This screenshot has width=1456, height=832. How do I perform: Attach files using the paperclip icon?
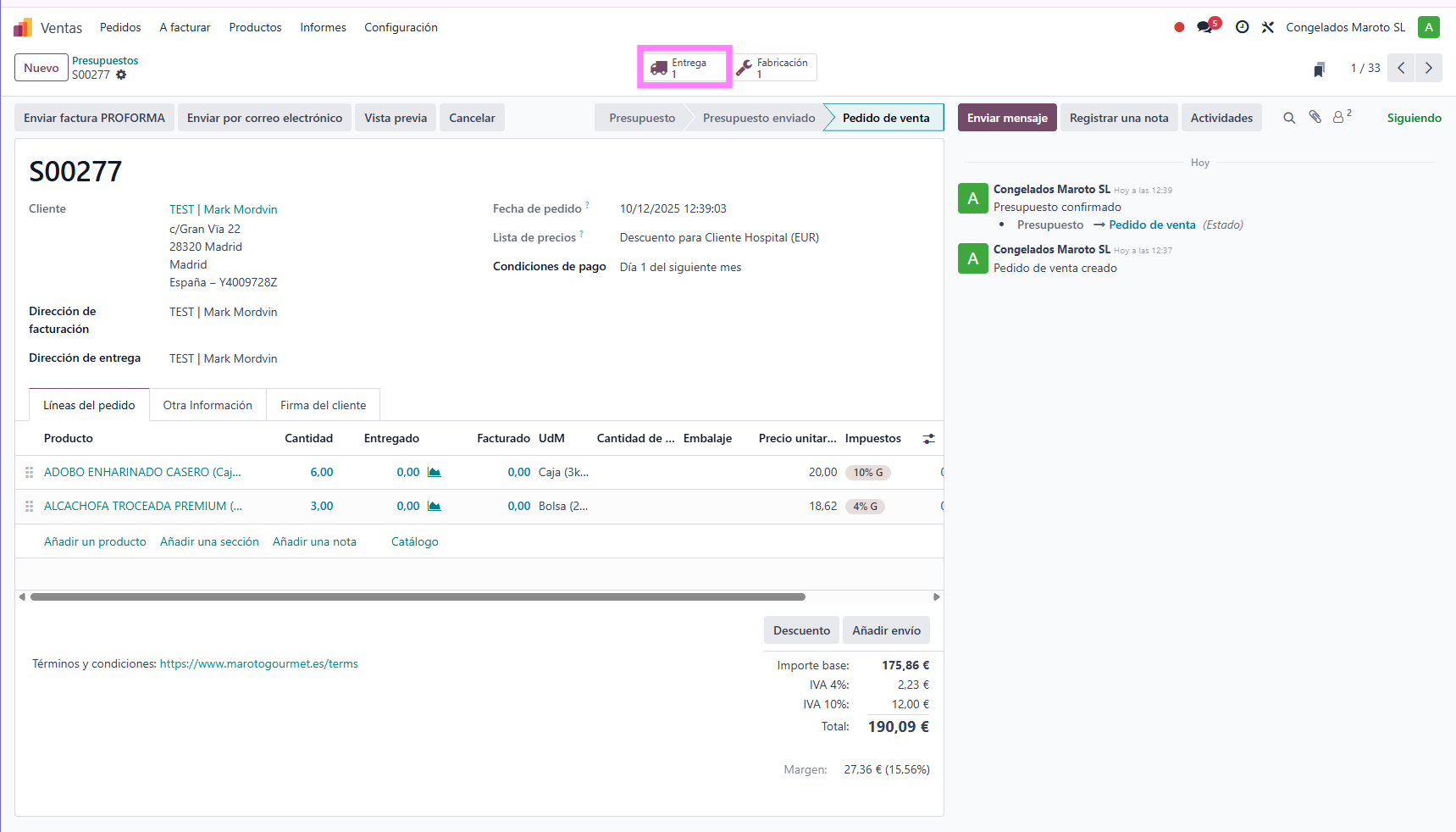1315,118
